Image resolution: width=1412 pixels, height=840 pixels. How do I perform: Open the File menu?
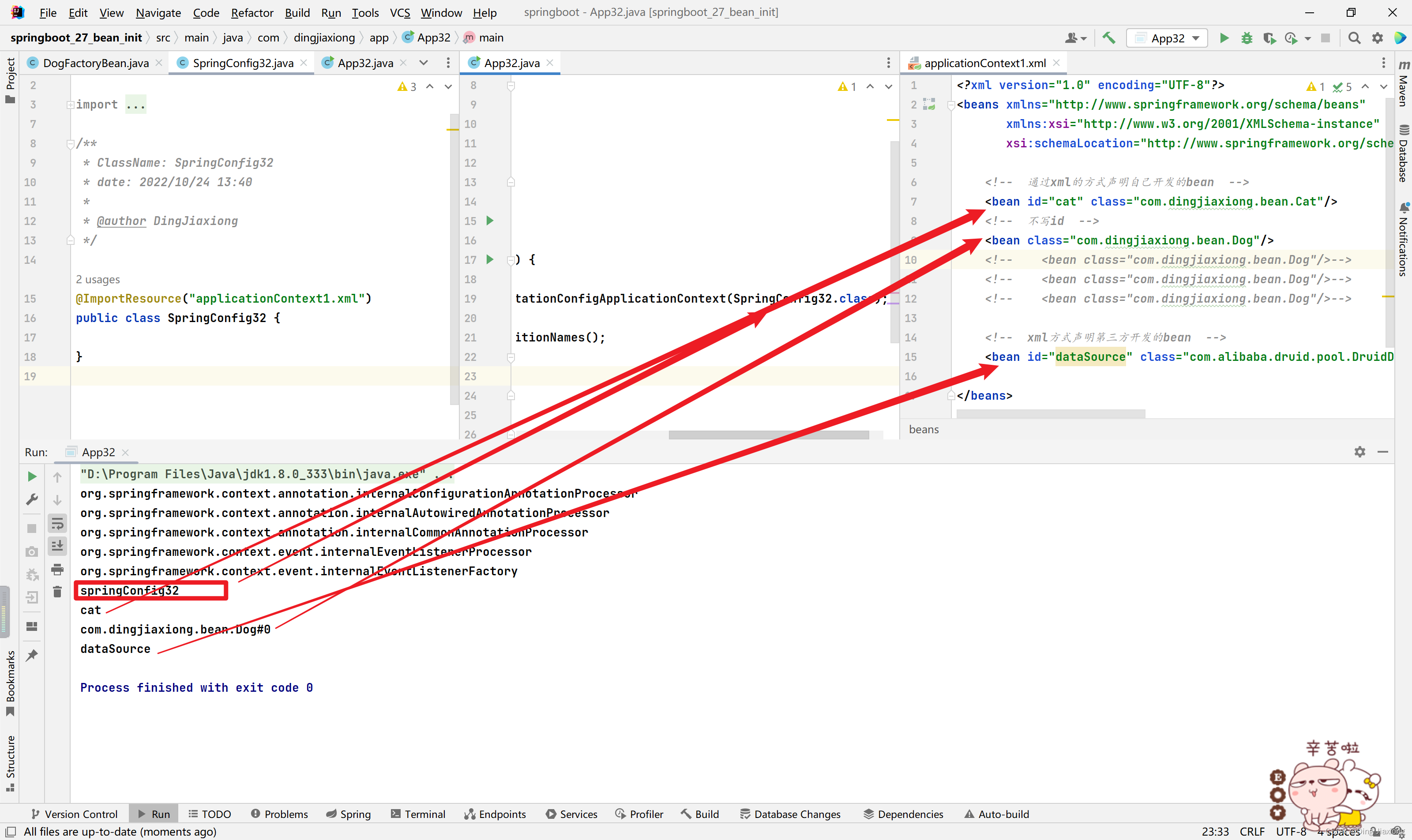[48, 12]
